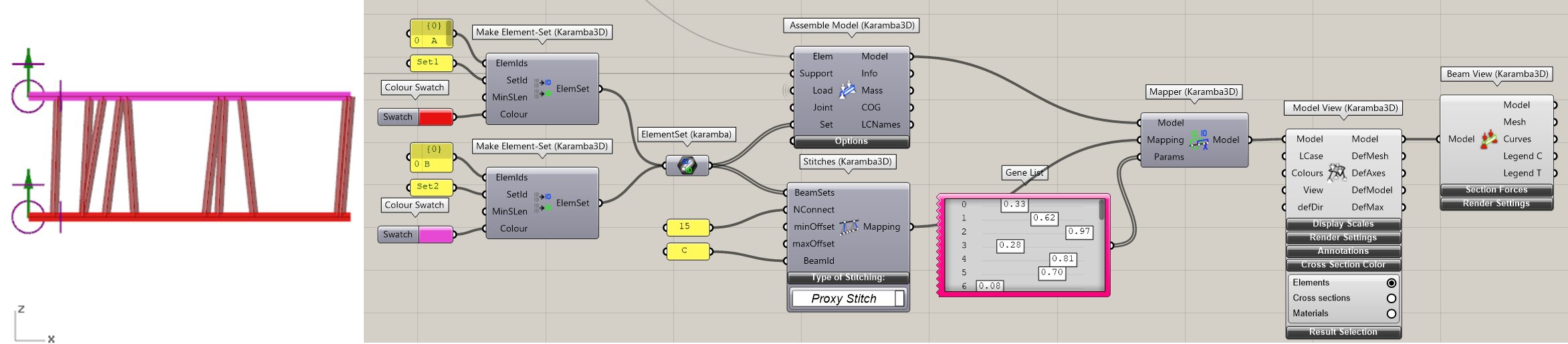Image resolution: width=1568 pixels, height=344 pixels.
Task: Expand the Section Forces panel
Action: pos(1496,190)
